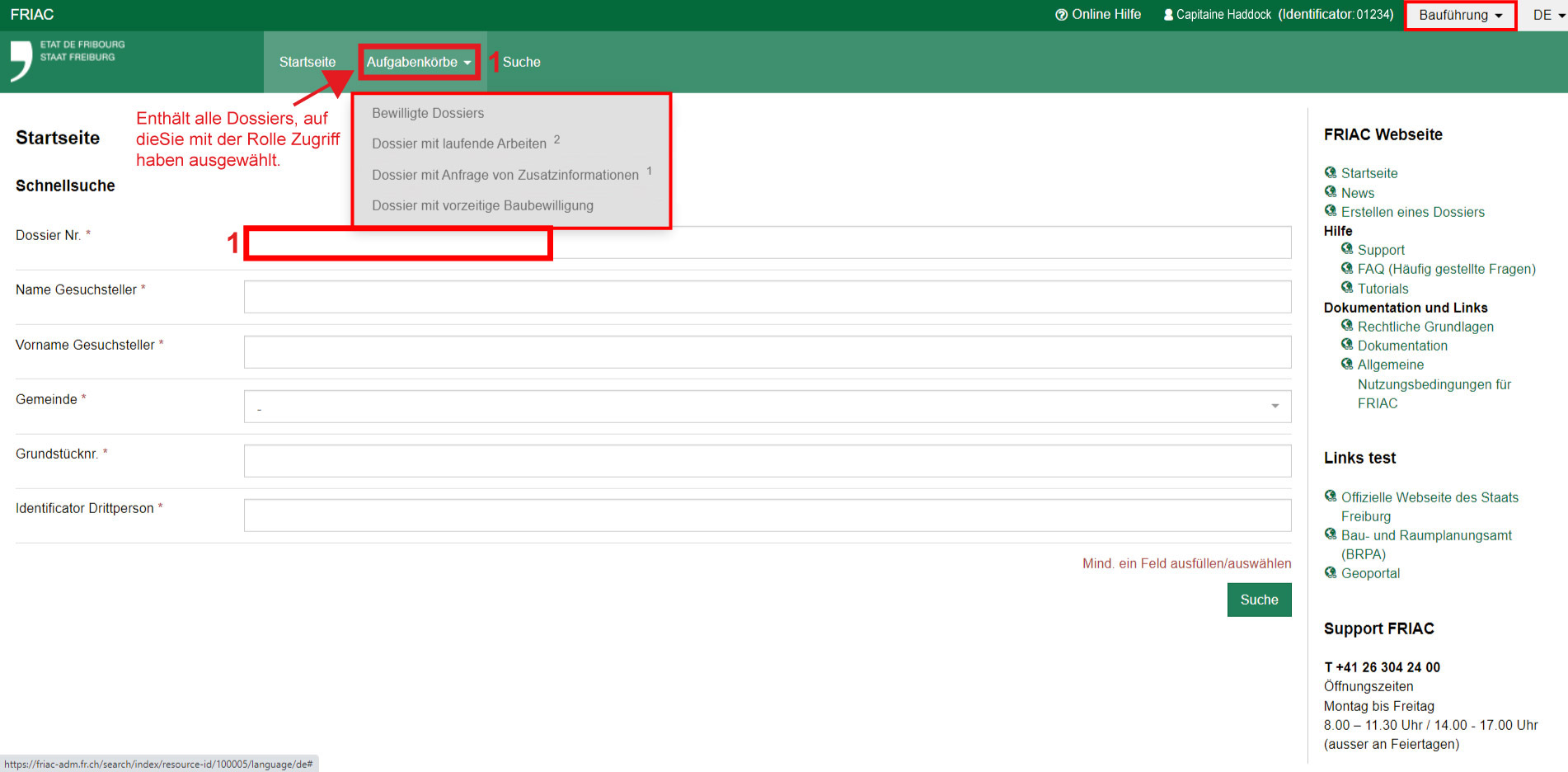1568x772 pixels.
Task: Open the Bauführung role dropdown
Action: click(1460, 15)
